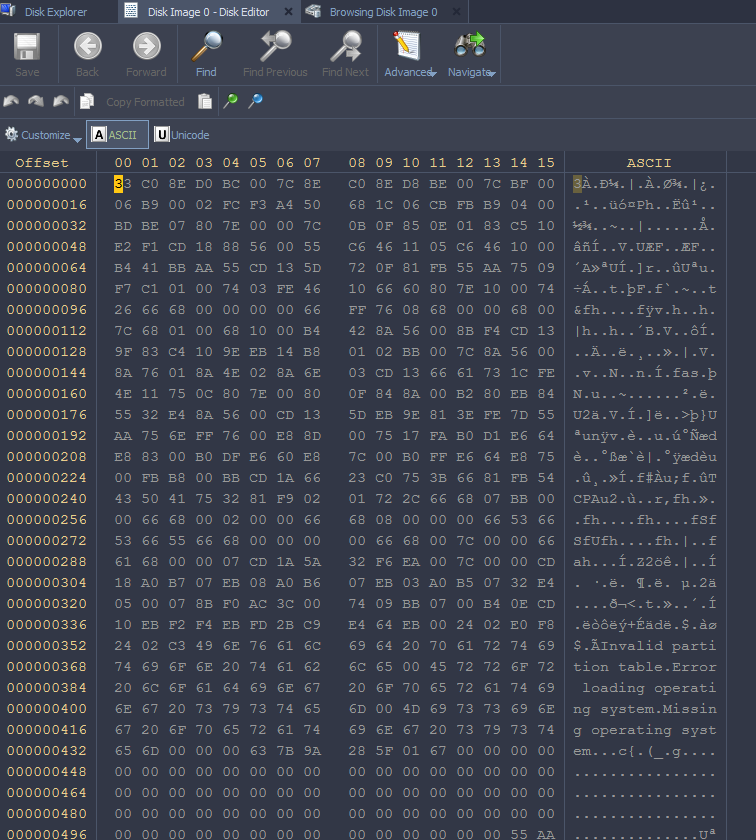Image resolution: width=756 pixels, height=840 pixels.
Task: Select the highlighted first hex byte 33
Action: 122,184
